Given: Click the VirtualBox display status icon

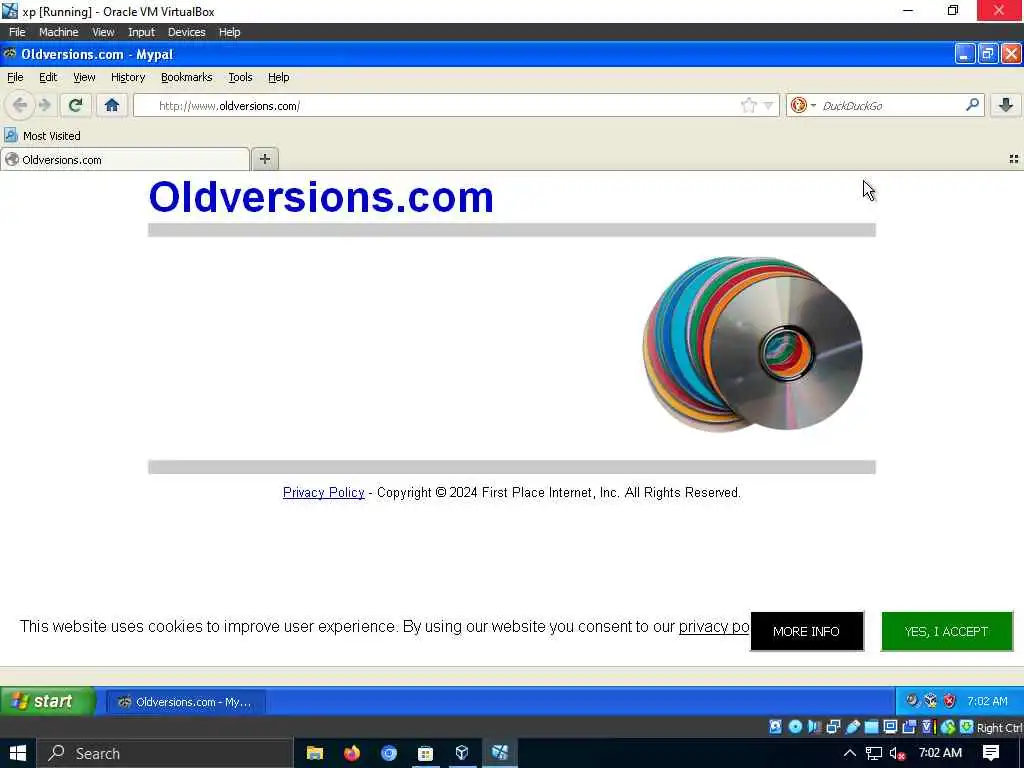Looking at the screenshot, I should (890, 727).
